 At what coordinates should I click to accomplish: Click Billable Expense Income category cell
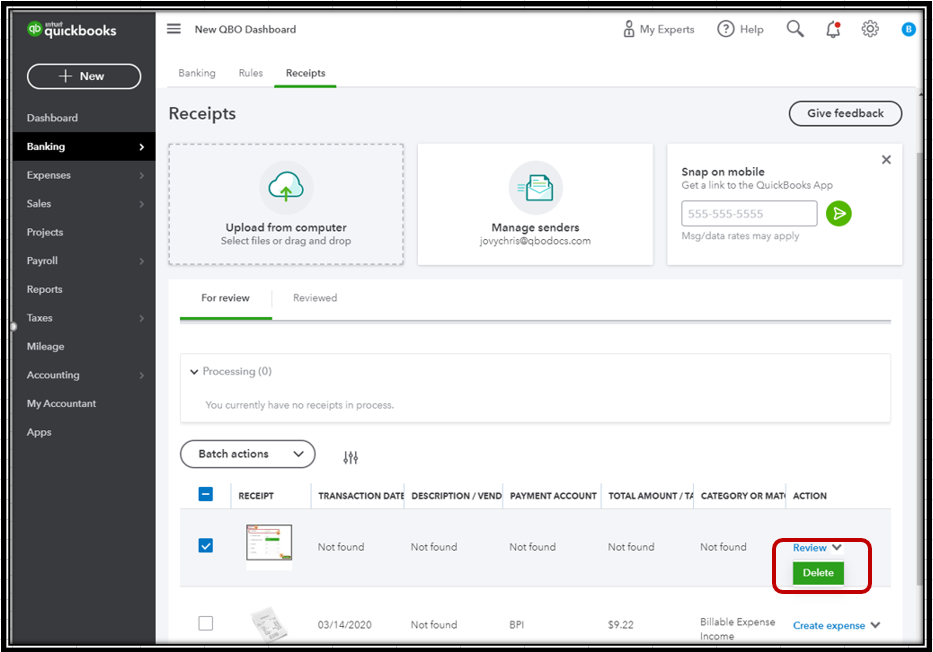pyautogui.click(x=737, y=629)
